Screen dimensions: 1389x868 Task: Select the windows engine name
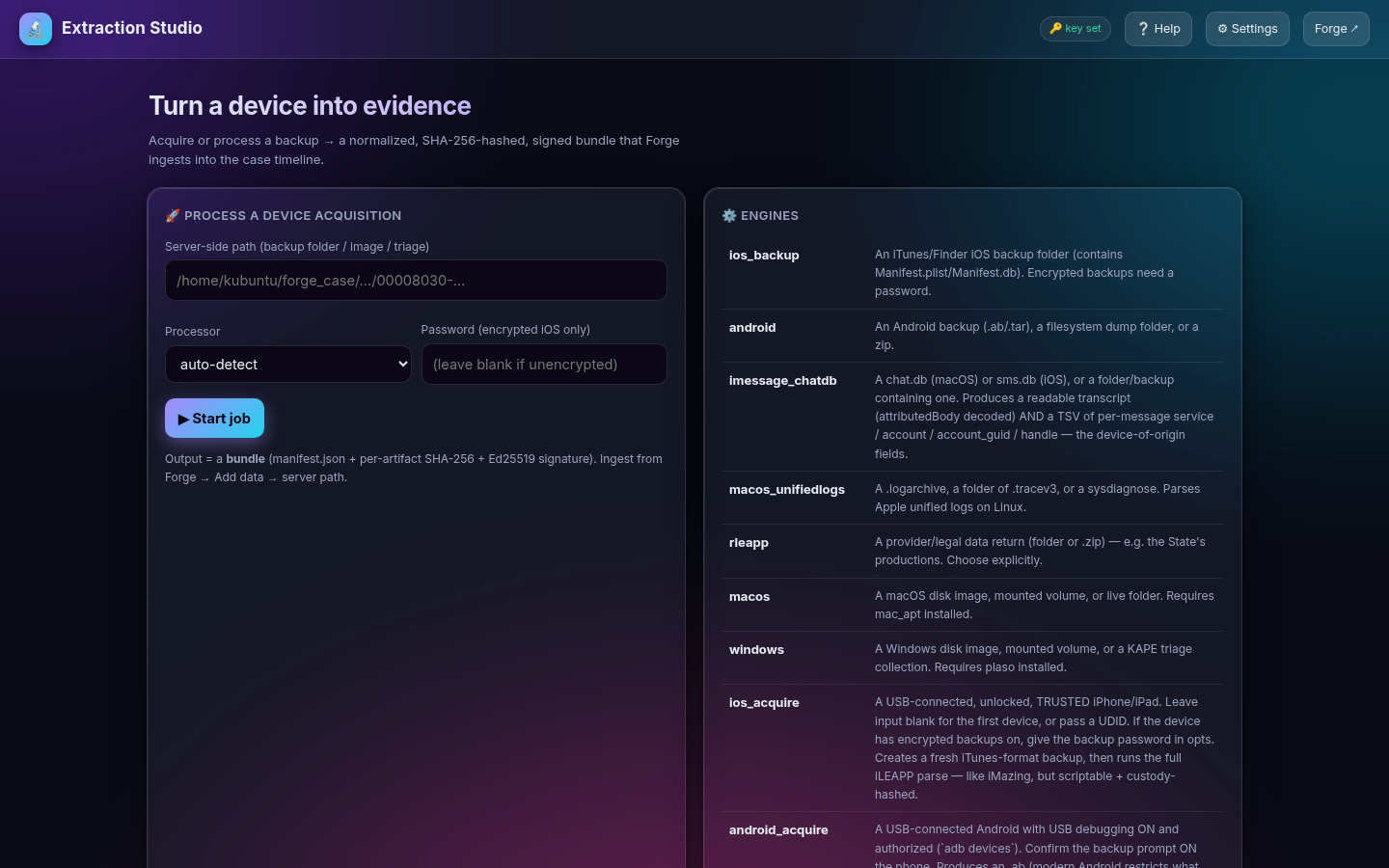coord(756,650)
